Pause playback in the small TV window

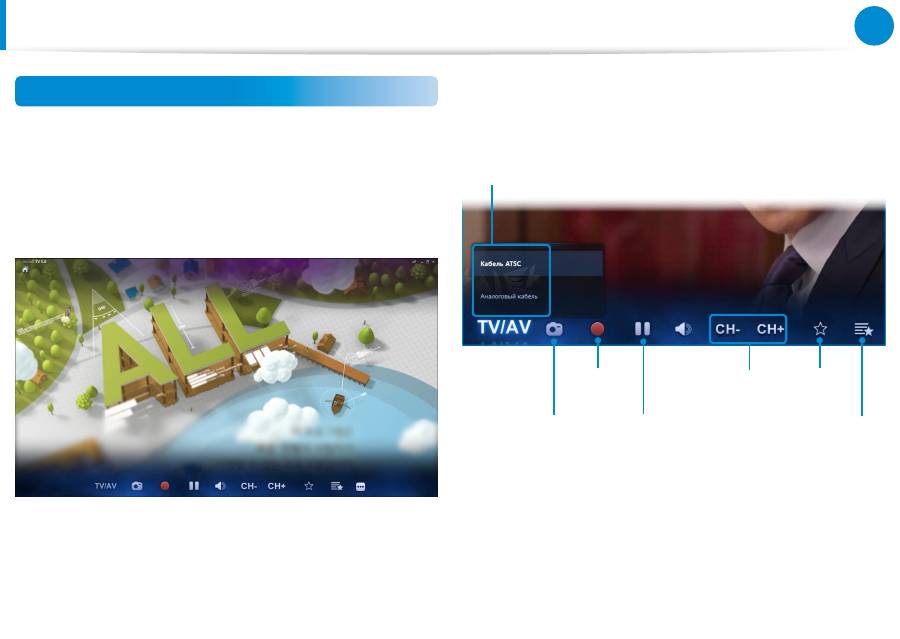click(194, 486)
